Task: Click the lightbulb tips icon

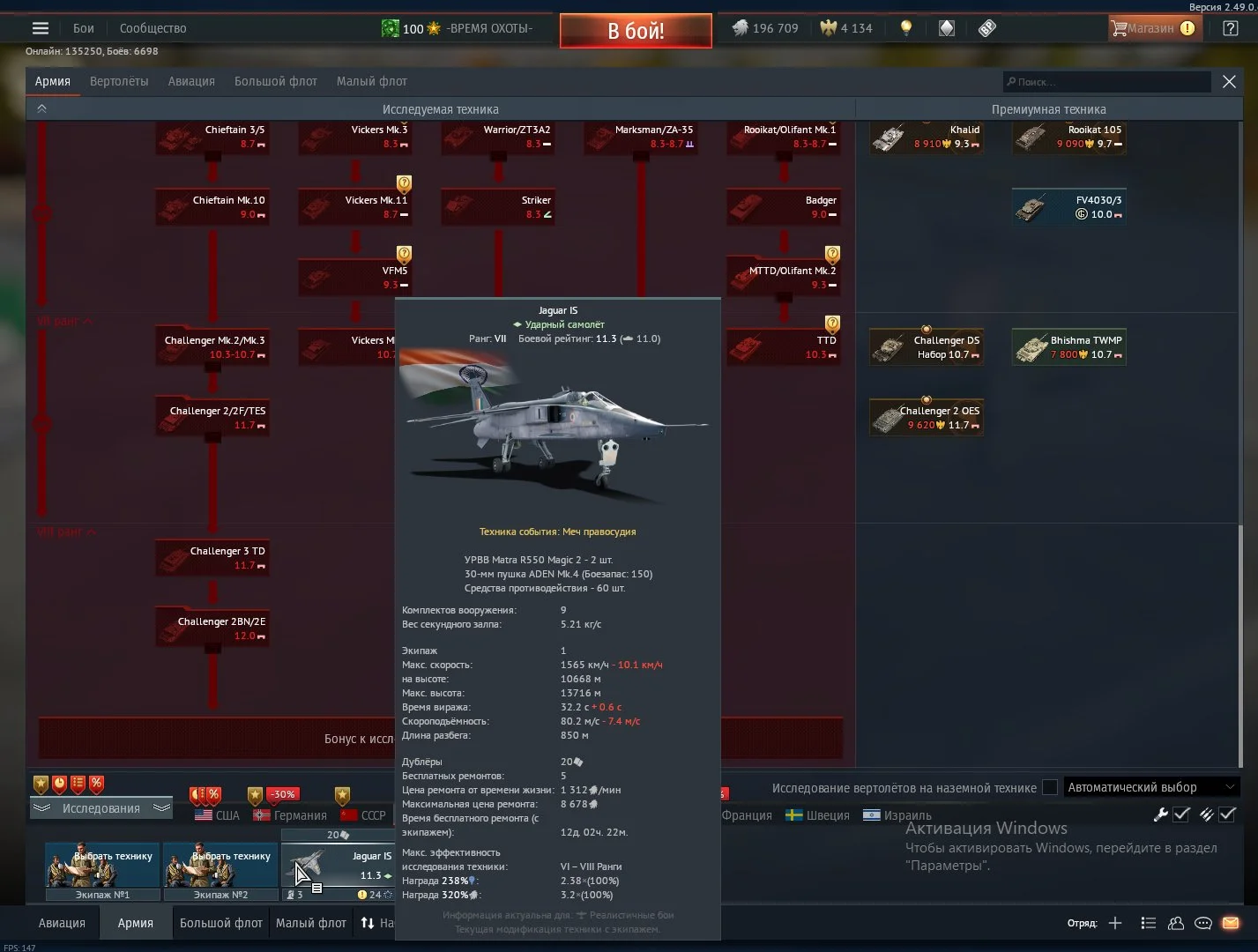Action: (x=905, y=28)
